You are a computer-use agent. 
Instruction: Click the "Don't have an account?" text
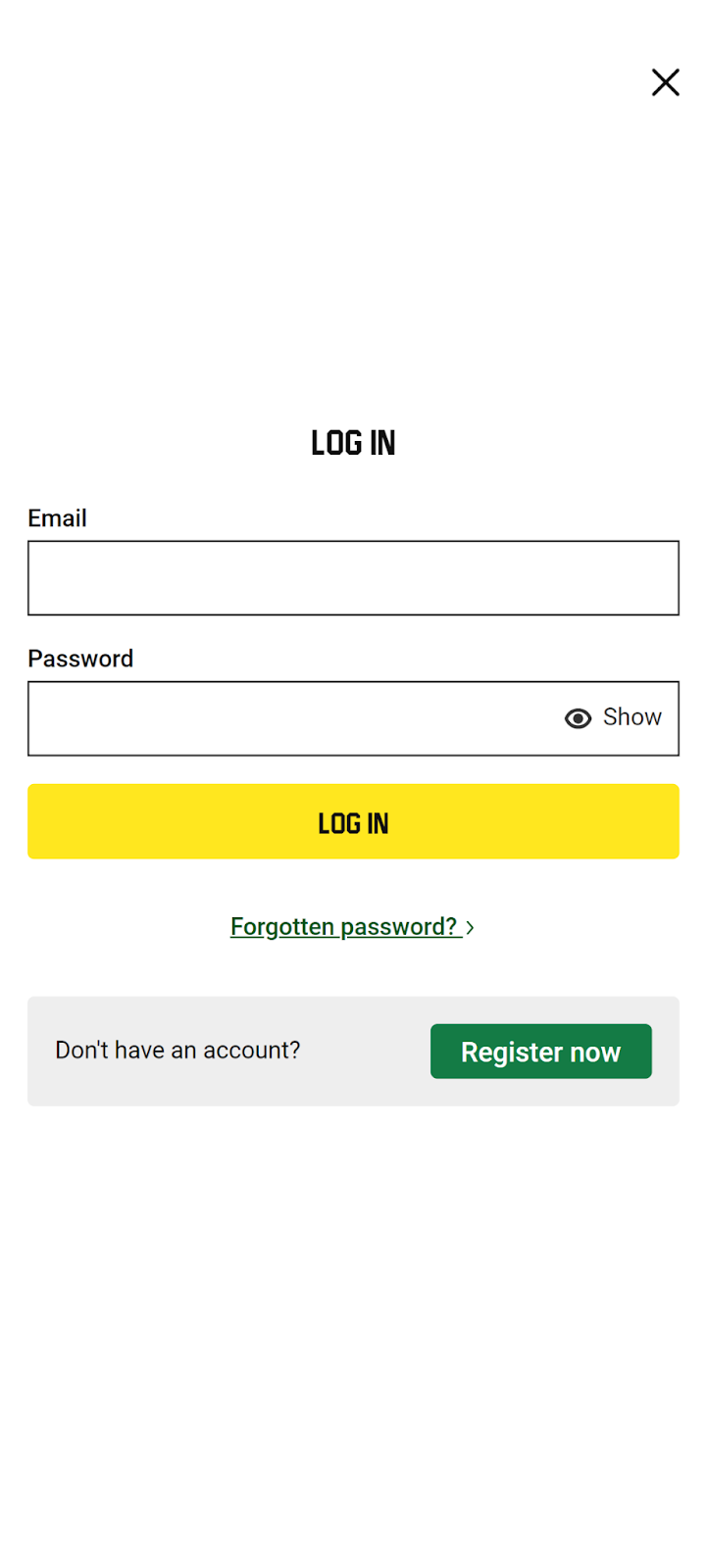point(177,1051)
